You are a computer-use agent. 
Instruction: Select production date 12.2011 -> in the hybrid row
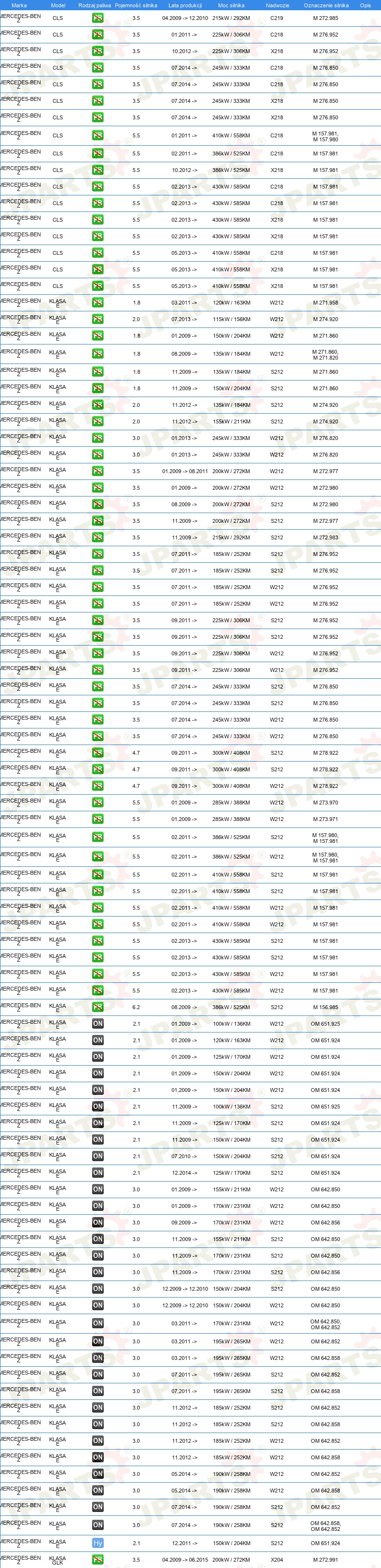[184, 1543]
